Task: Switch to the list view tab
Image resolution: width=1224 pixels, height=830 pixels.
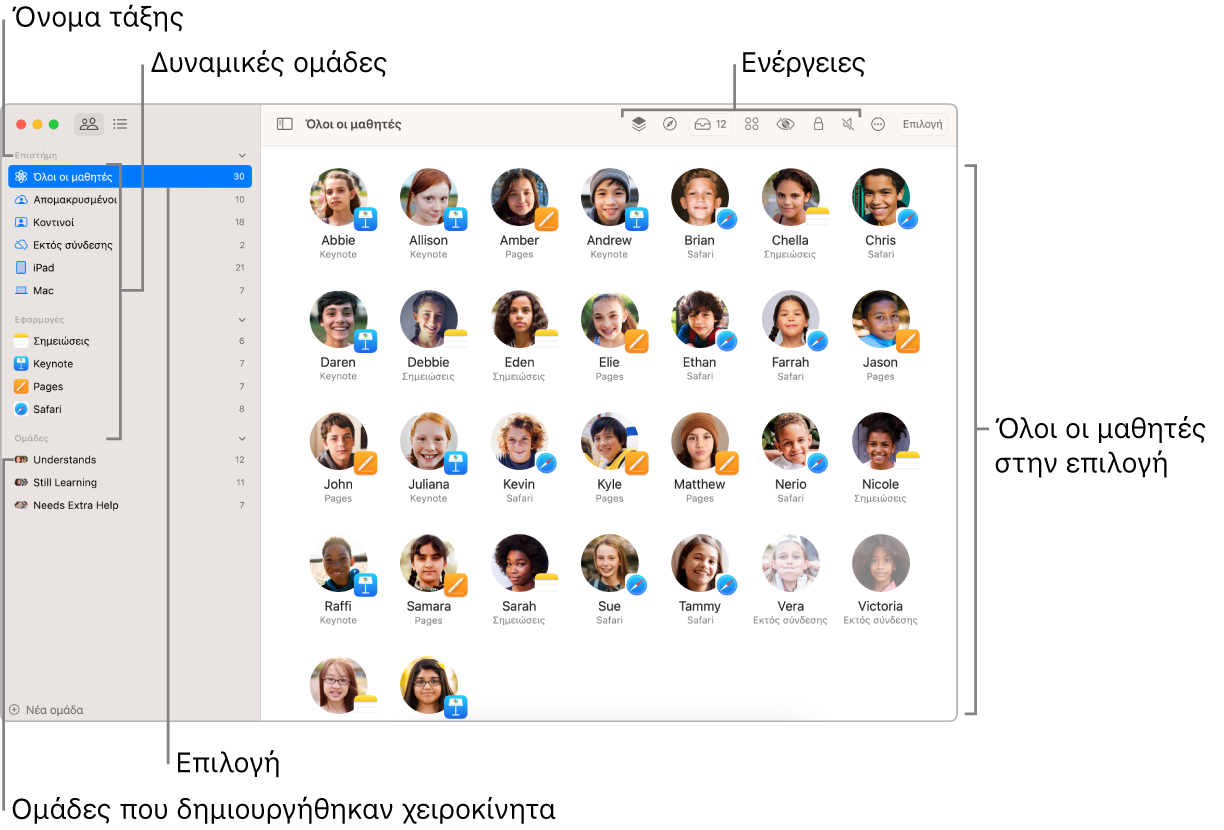Action: pos(120,124)
